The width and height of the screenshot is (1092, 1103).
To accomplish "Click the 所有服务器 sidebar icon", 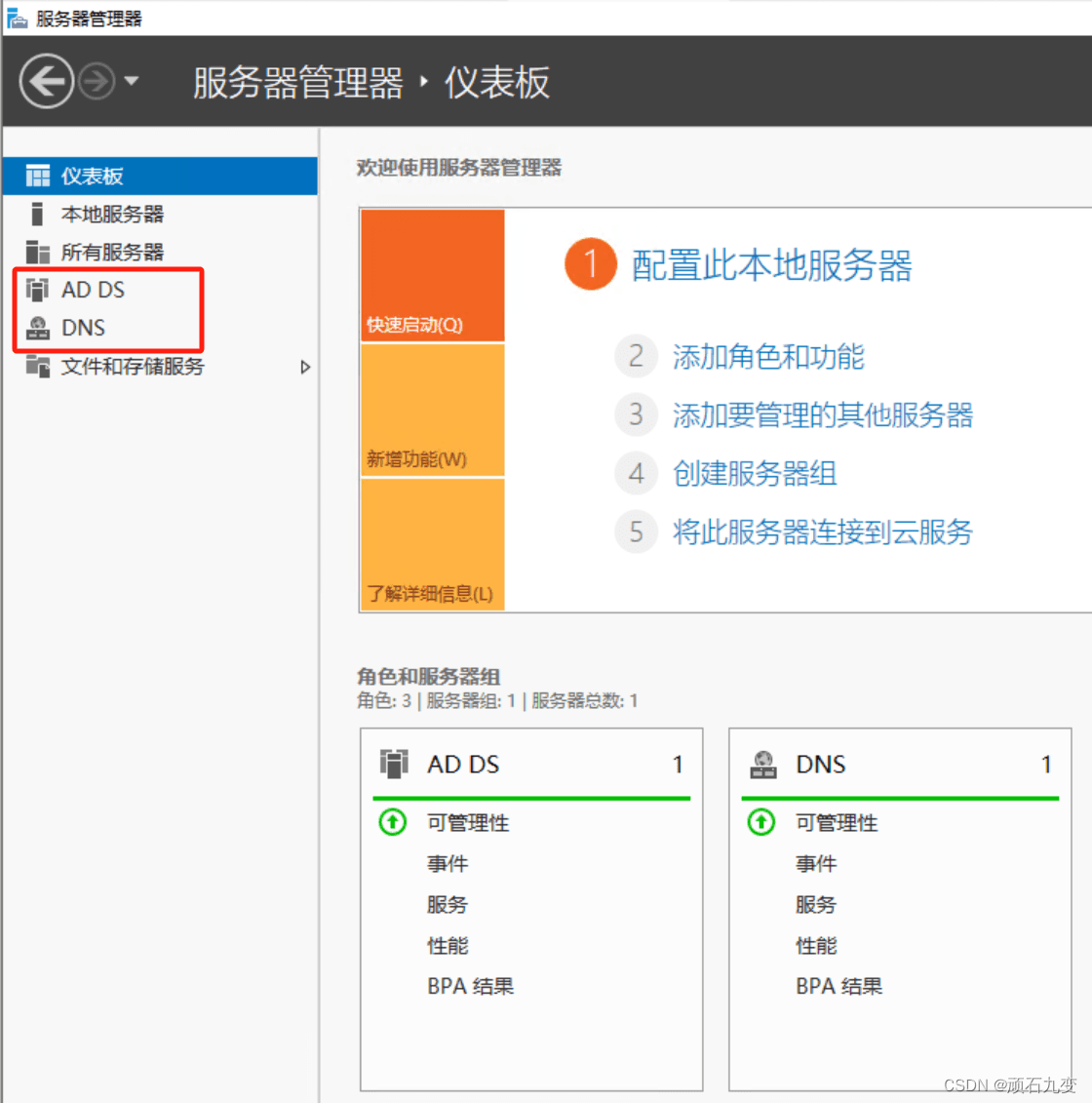I will 37,252.
